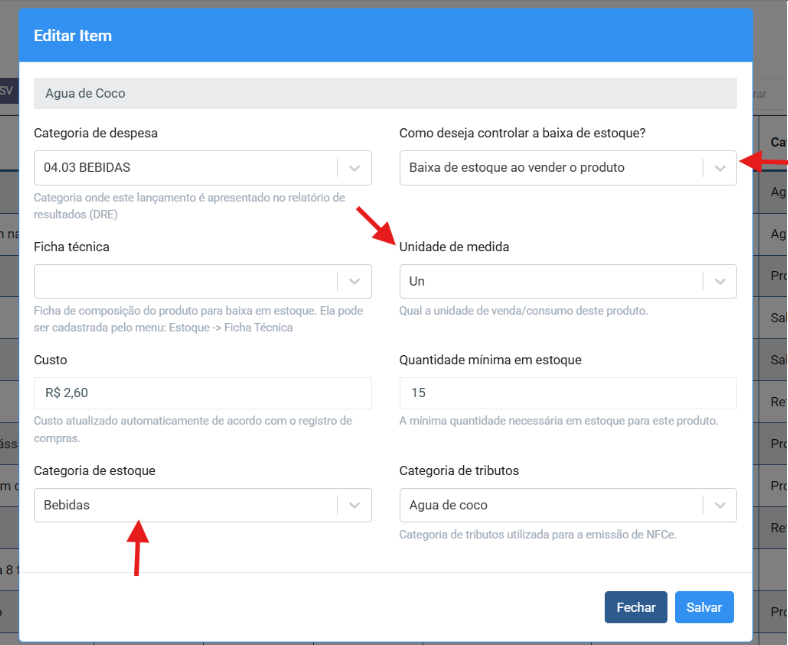Open the 'Agua de coco' tributos dropdown
The image size is (788, 645).
568,505
